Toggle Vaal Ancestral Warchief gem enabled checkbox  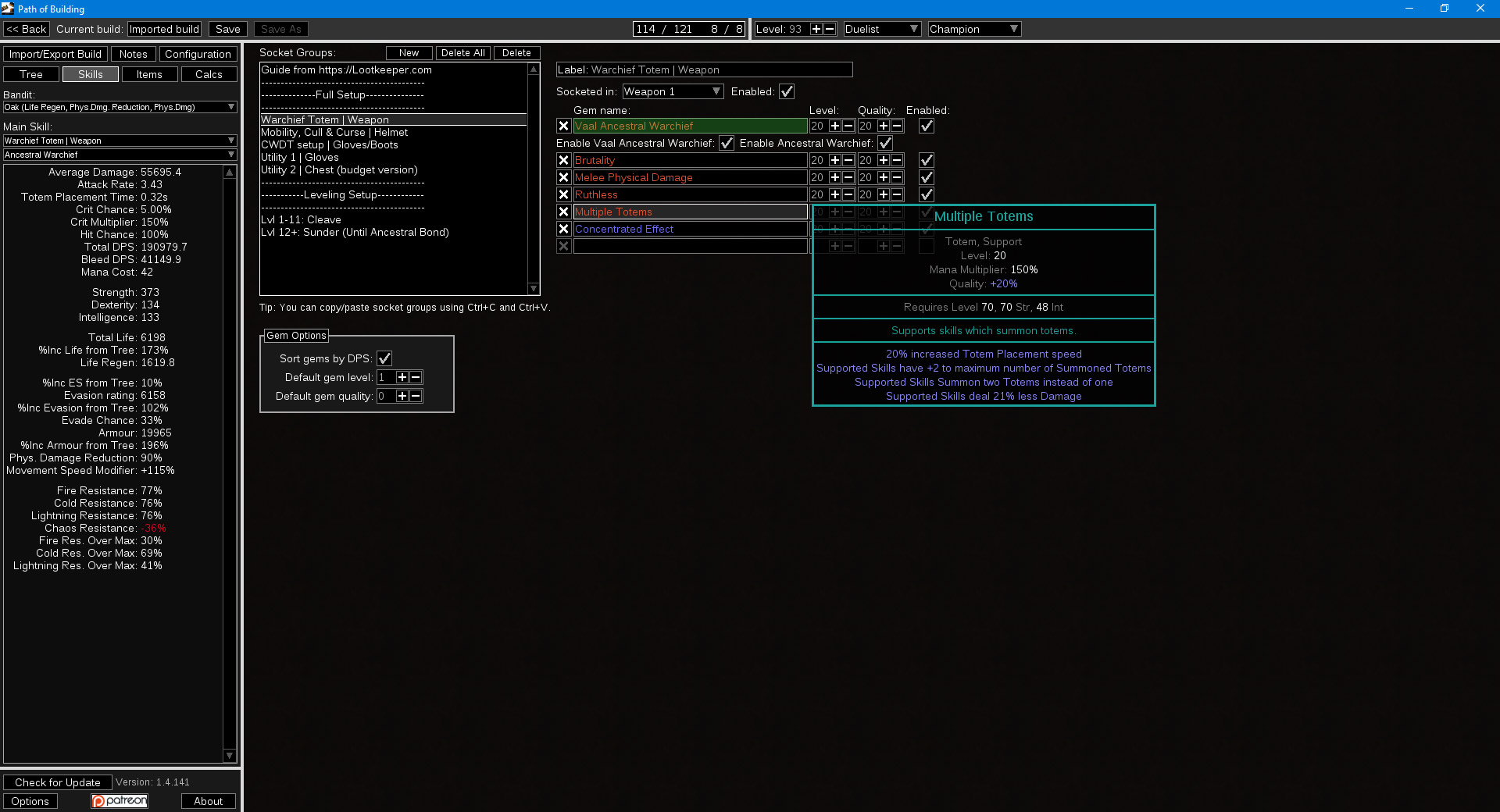[927, 126]
